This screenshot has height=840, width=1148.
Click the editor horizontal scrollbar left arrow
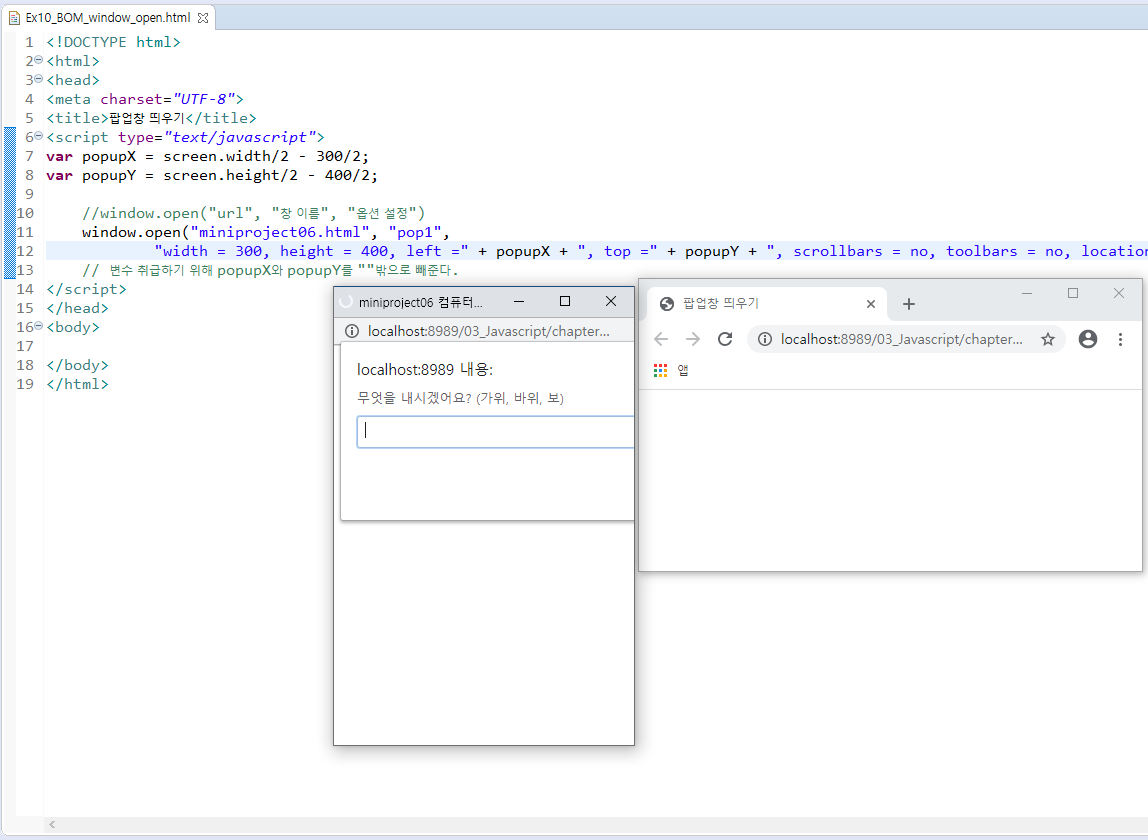coord(52,825)
